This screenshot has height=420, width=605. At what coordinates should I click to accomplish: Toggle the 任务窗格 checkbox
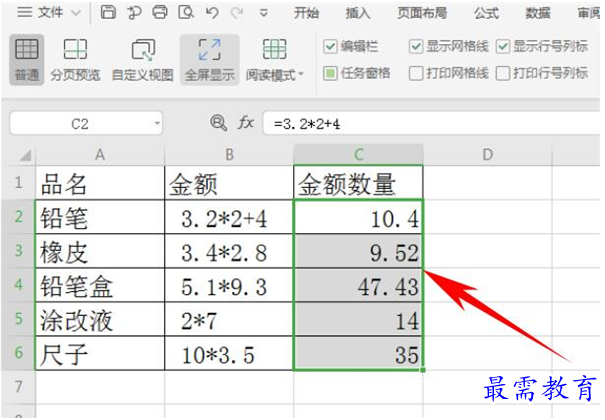pos(330,73)
